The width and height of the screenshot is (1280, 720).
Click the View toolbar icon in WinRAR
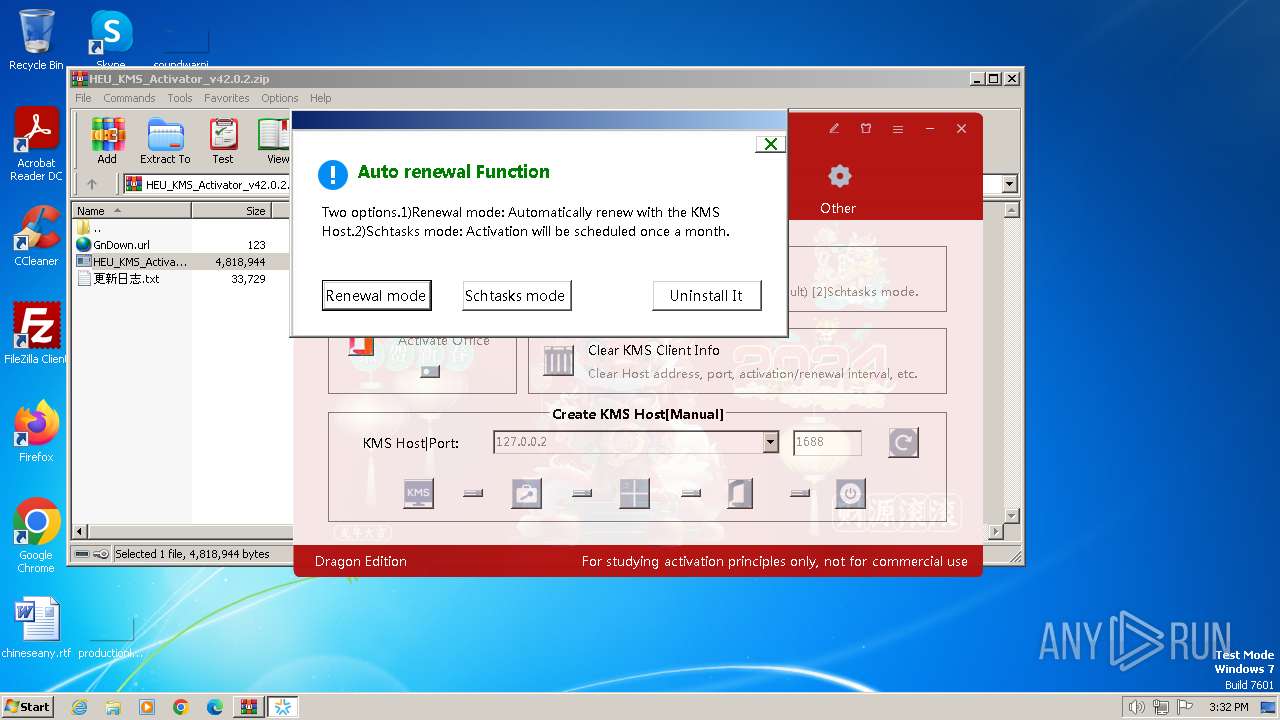(x=275, y=141)
